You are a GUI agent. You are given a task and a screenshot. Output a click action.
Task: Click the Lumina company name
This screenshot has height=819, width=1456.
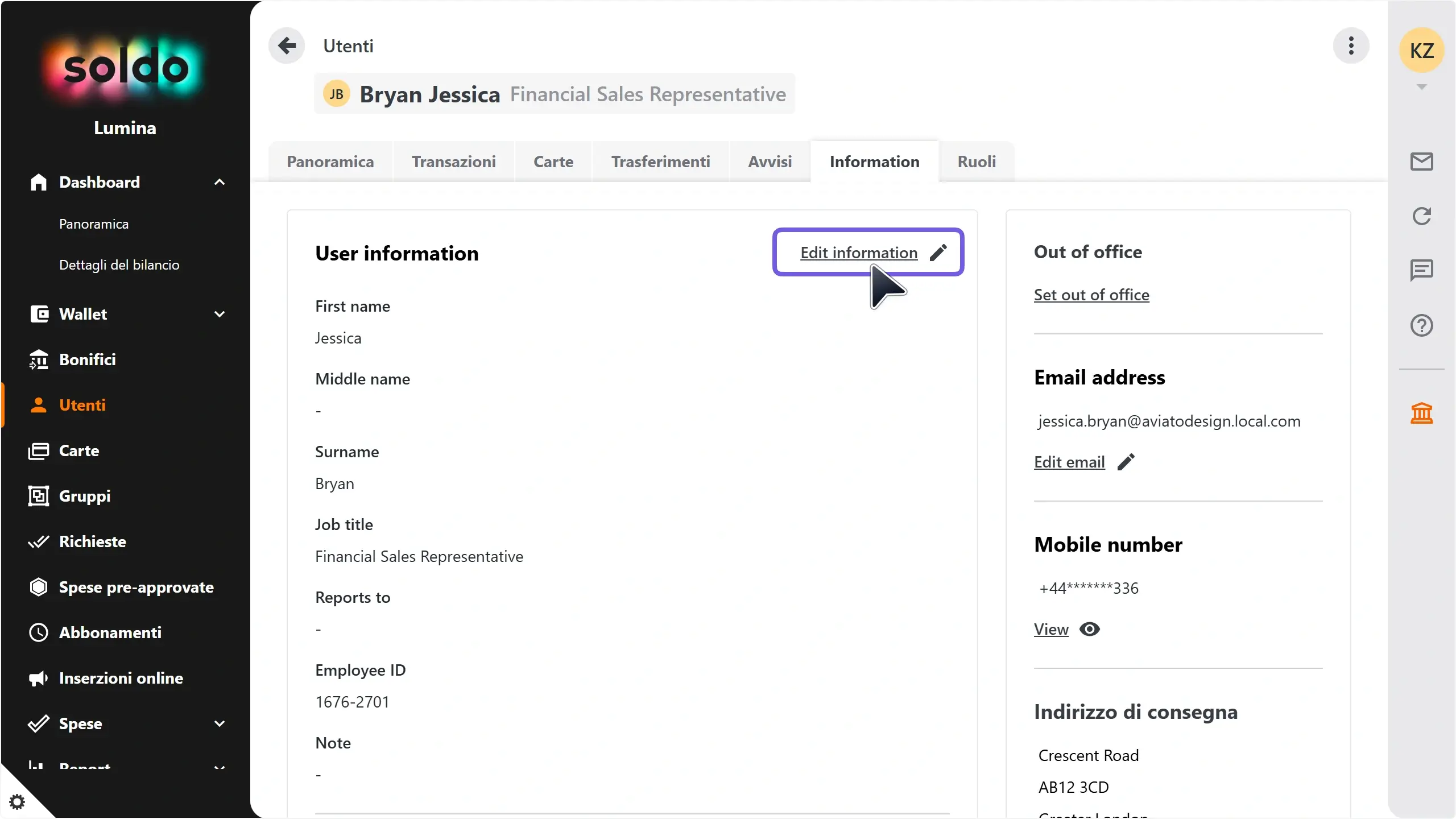click(x=125, y=128)
